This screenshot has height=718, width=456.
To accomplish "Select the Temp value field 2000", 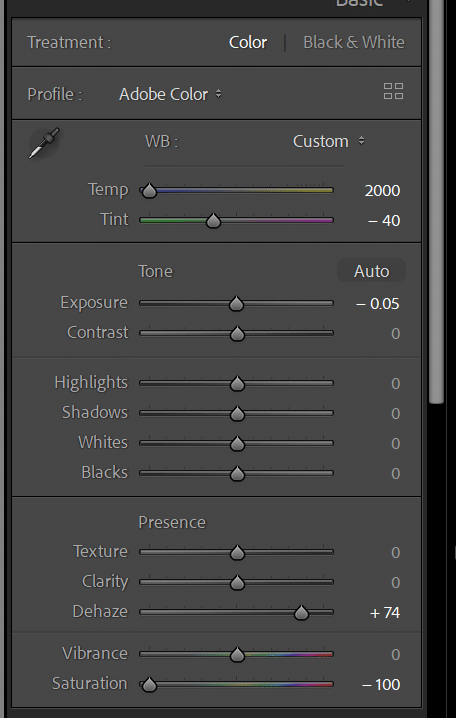I will coord(382,190).
